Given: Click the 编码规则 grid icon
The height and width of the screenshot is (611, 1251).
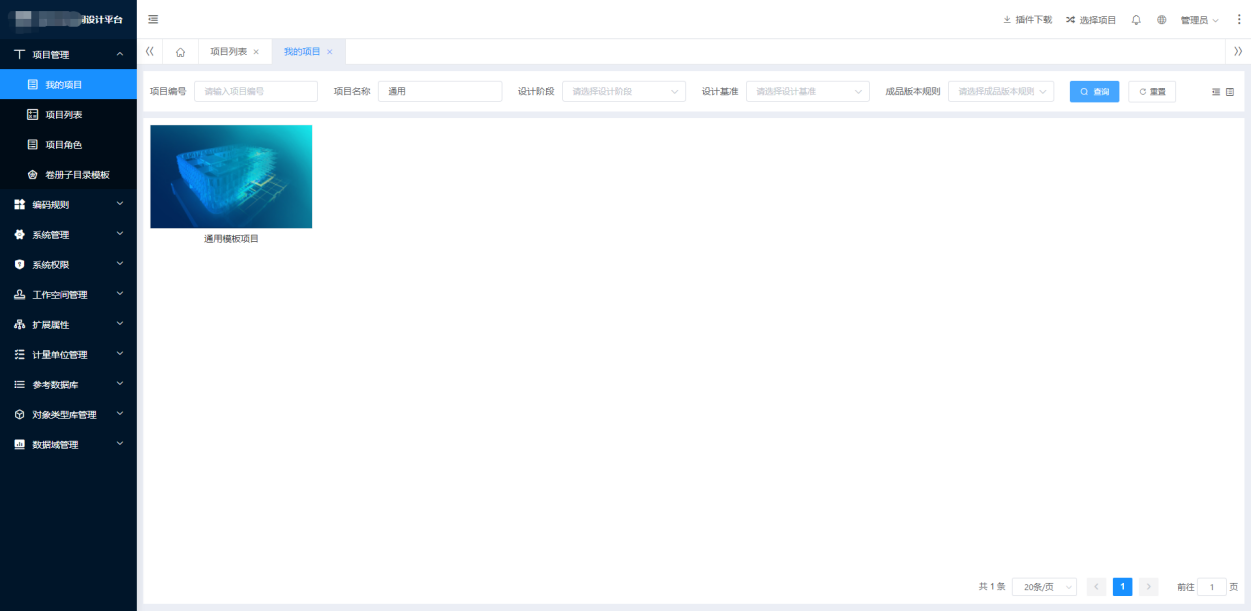Looking at the screenshot, I should (19, 204).
